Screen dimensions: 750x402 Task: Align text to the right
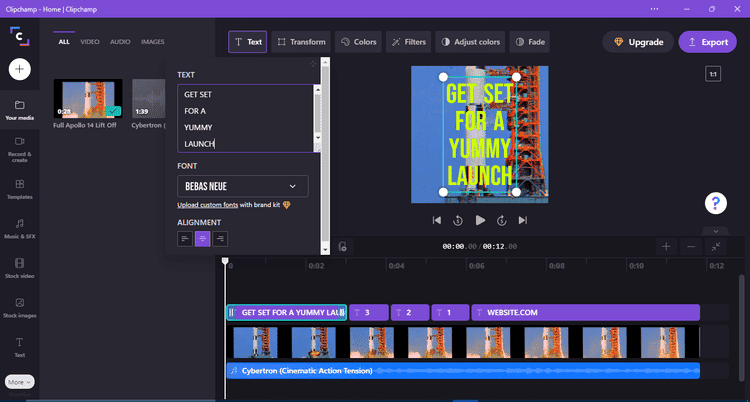pos(219,238)
